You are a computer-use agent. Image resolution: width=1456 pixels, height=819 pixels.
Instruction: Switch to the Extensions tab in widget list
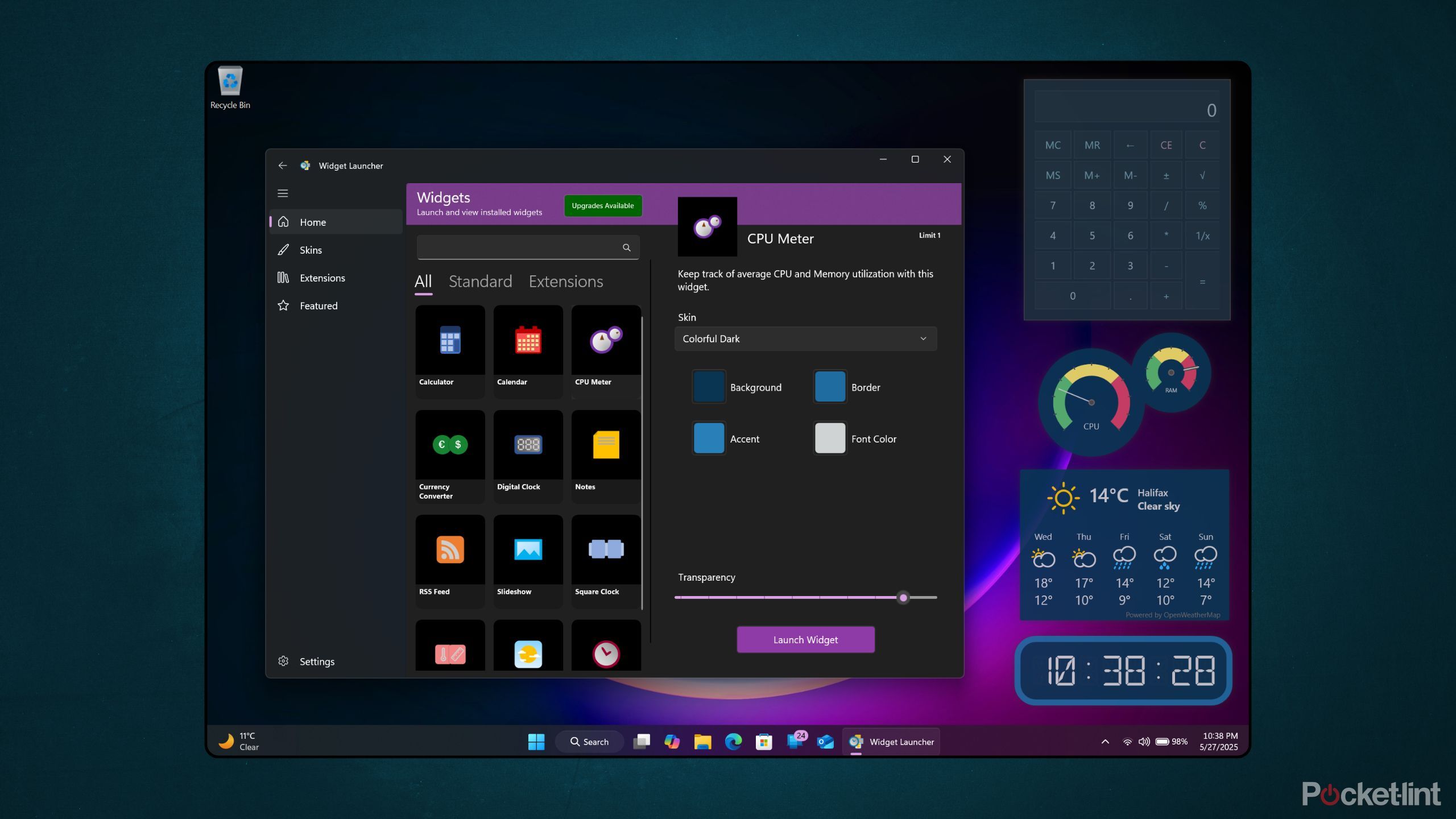click(x=565, y=282)
